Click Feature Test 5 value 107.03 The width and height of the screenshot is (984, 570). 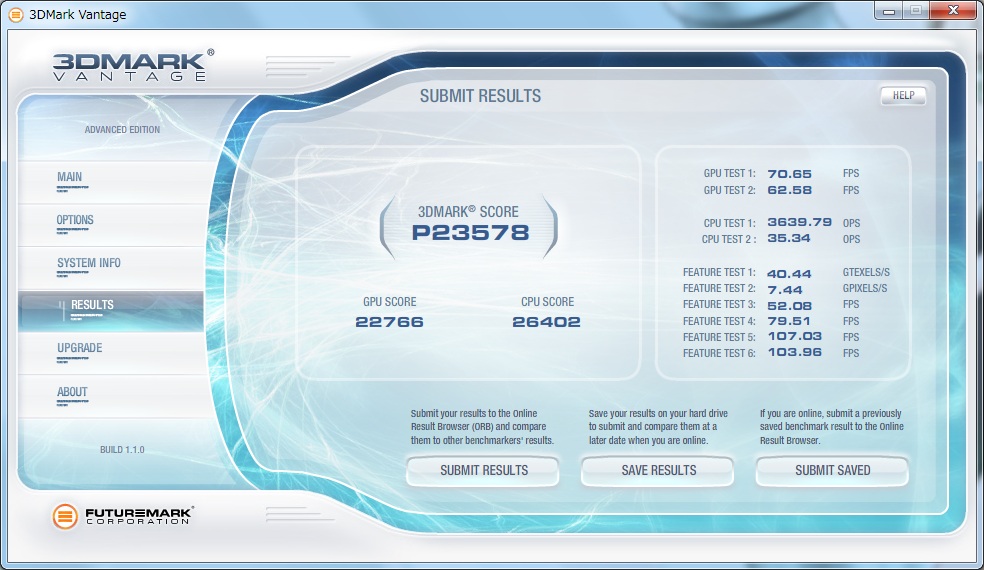[794, 336]
